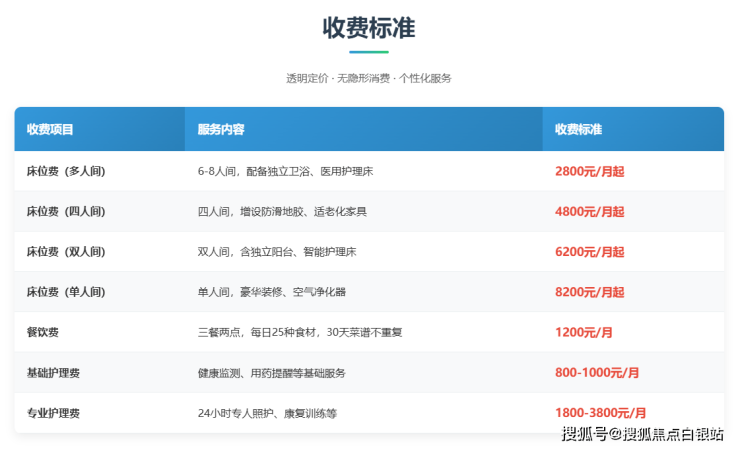Select the 收费项目 column header

[50, 130]
